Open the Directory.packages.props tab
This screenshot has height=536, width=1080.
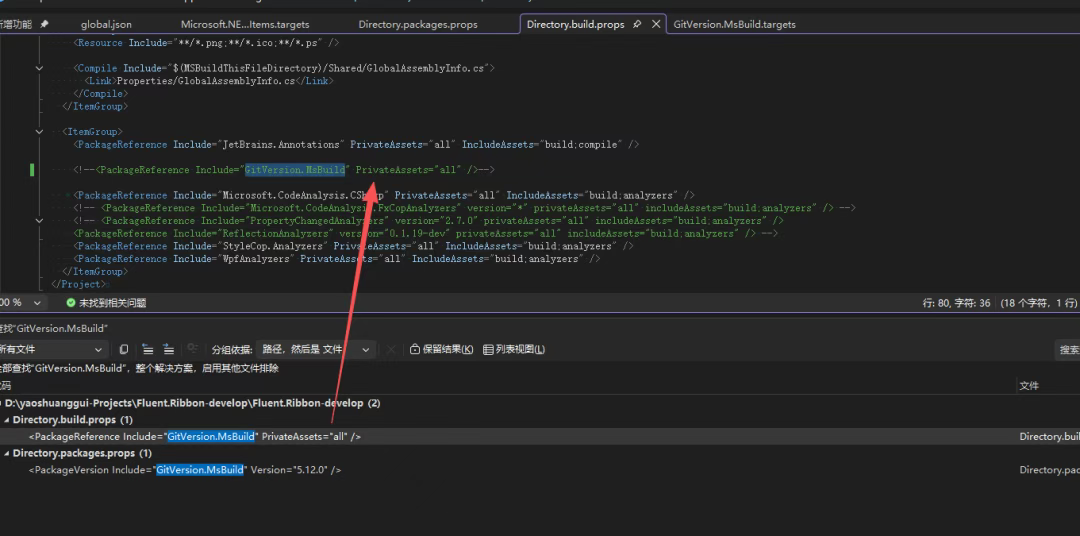417,24
